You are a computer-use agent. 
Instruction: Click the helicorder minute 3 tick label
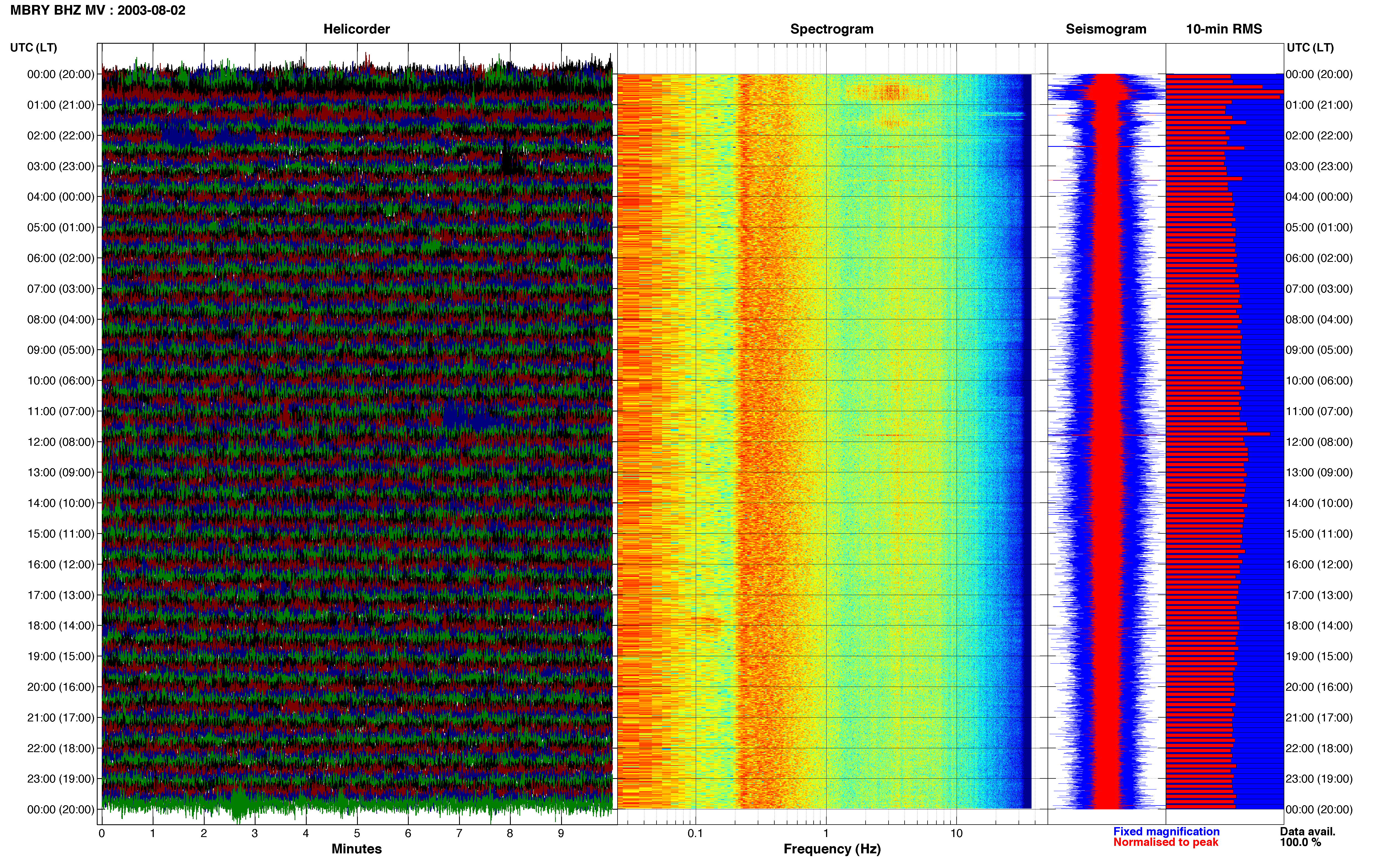point(255,833)
